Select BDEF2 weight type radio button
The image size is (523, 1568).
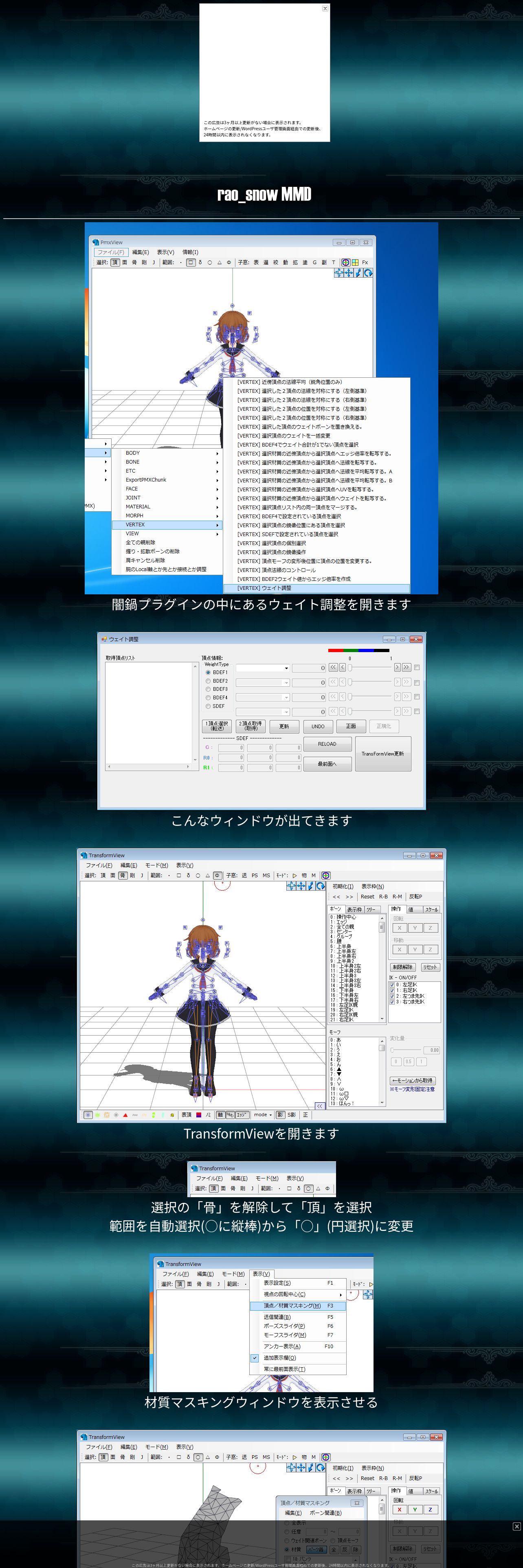click(208, 681)
